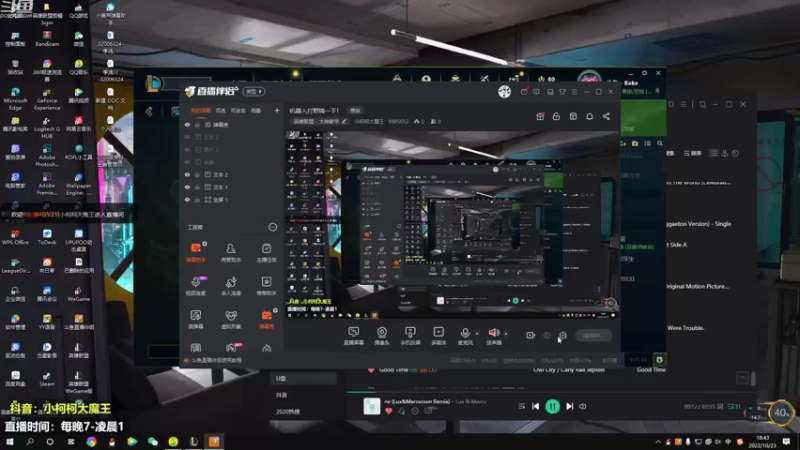
Task: Show hidden system tray icons
Action: click(x=658, y=441)
